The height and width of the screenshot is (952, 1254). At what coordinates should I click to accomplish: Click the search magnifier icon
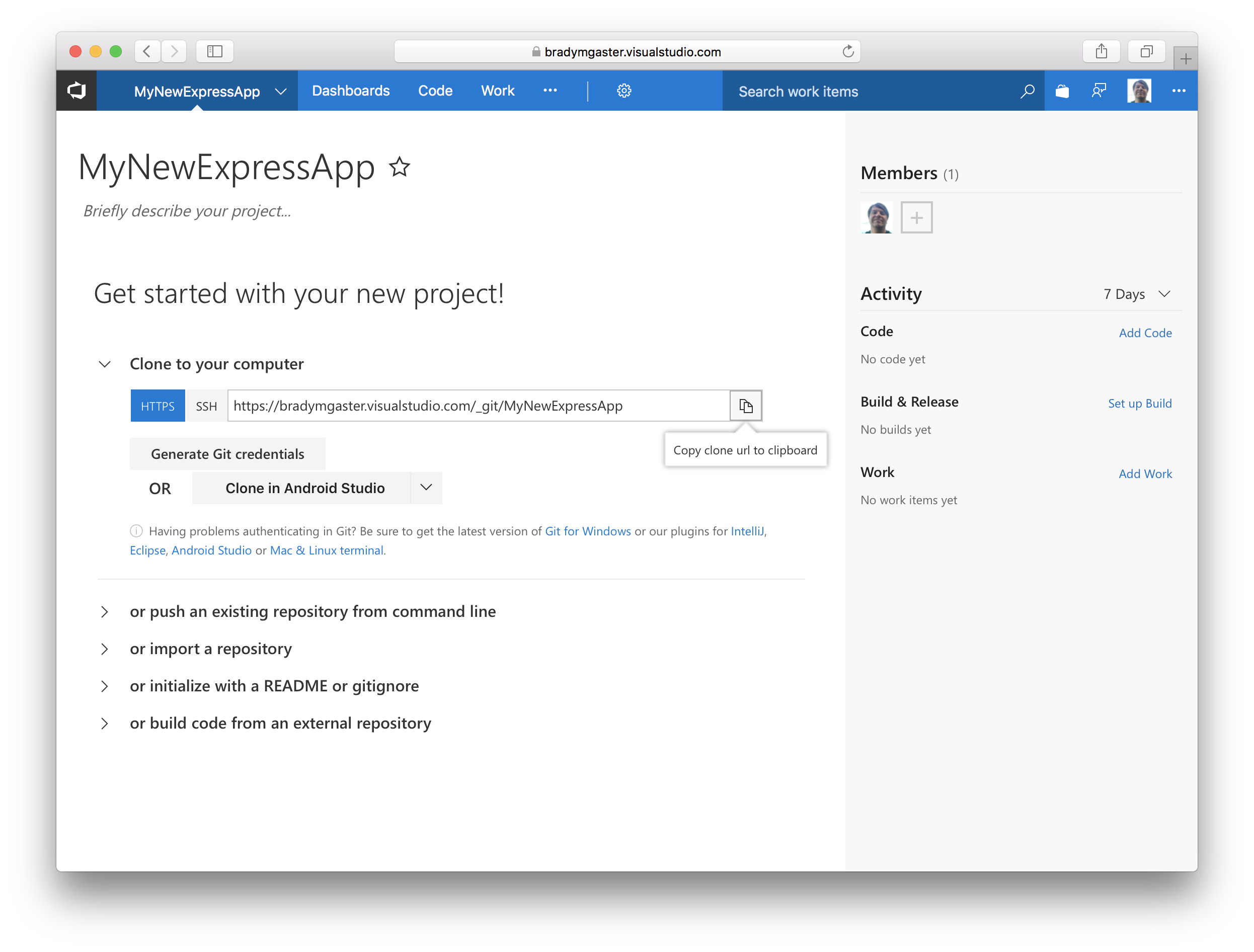(1027, 91)
